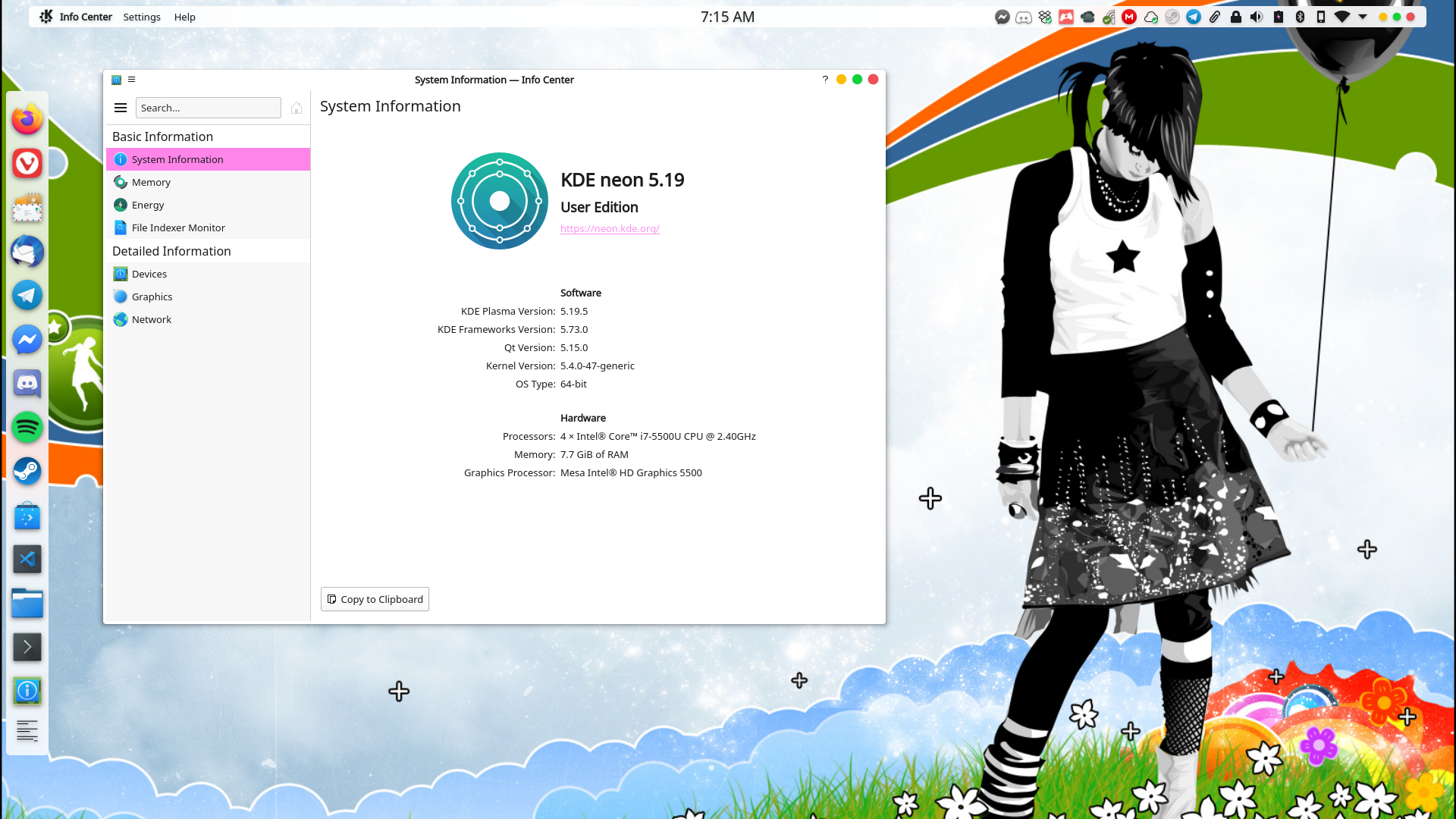Open the Help menu
The width and height of the screenshot is (1456, 819).
pyautogui.click(x=184, y=17)
